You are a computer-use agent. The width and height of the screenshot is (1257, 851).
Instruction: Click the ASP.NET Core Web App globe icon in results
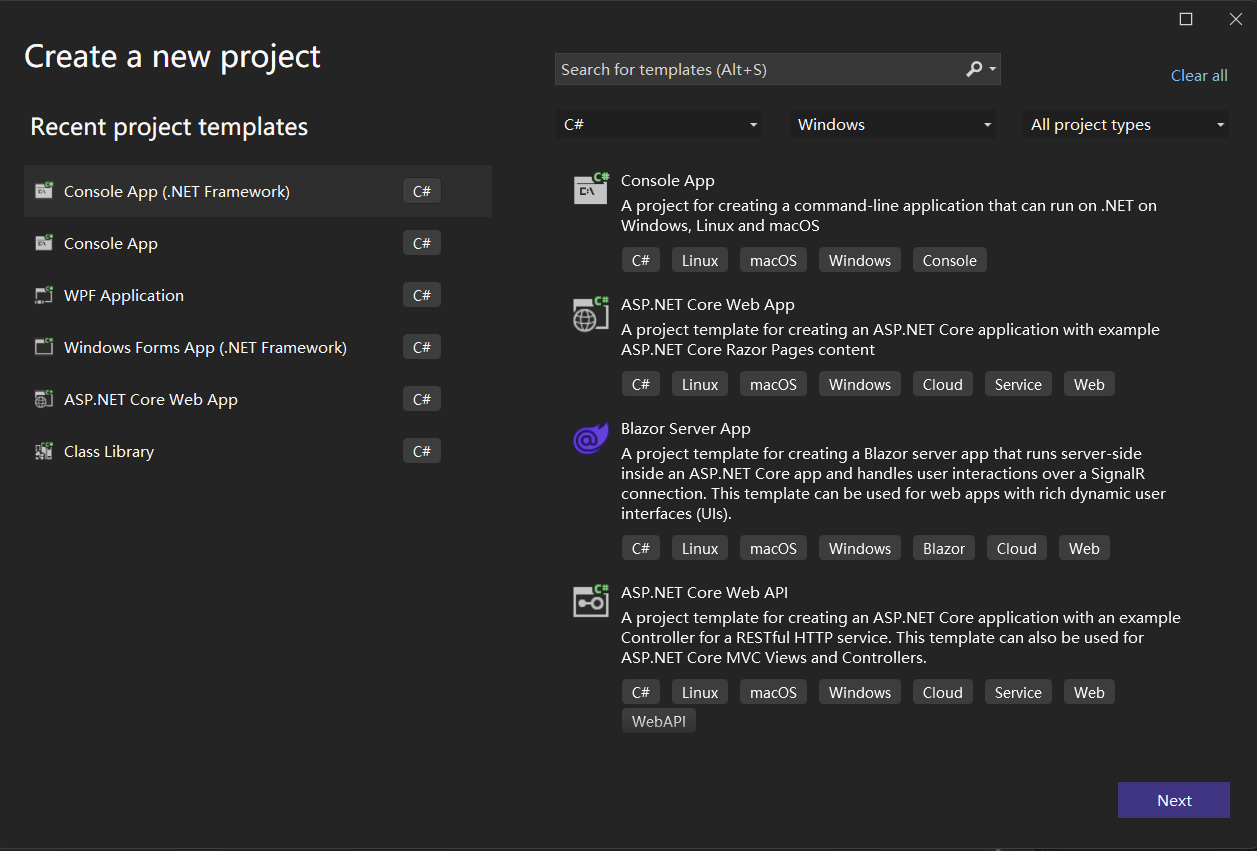click(591, 314)
